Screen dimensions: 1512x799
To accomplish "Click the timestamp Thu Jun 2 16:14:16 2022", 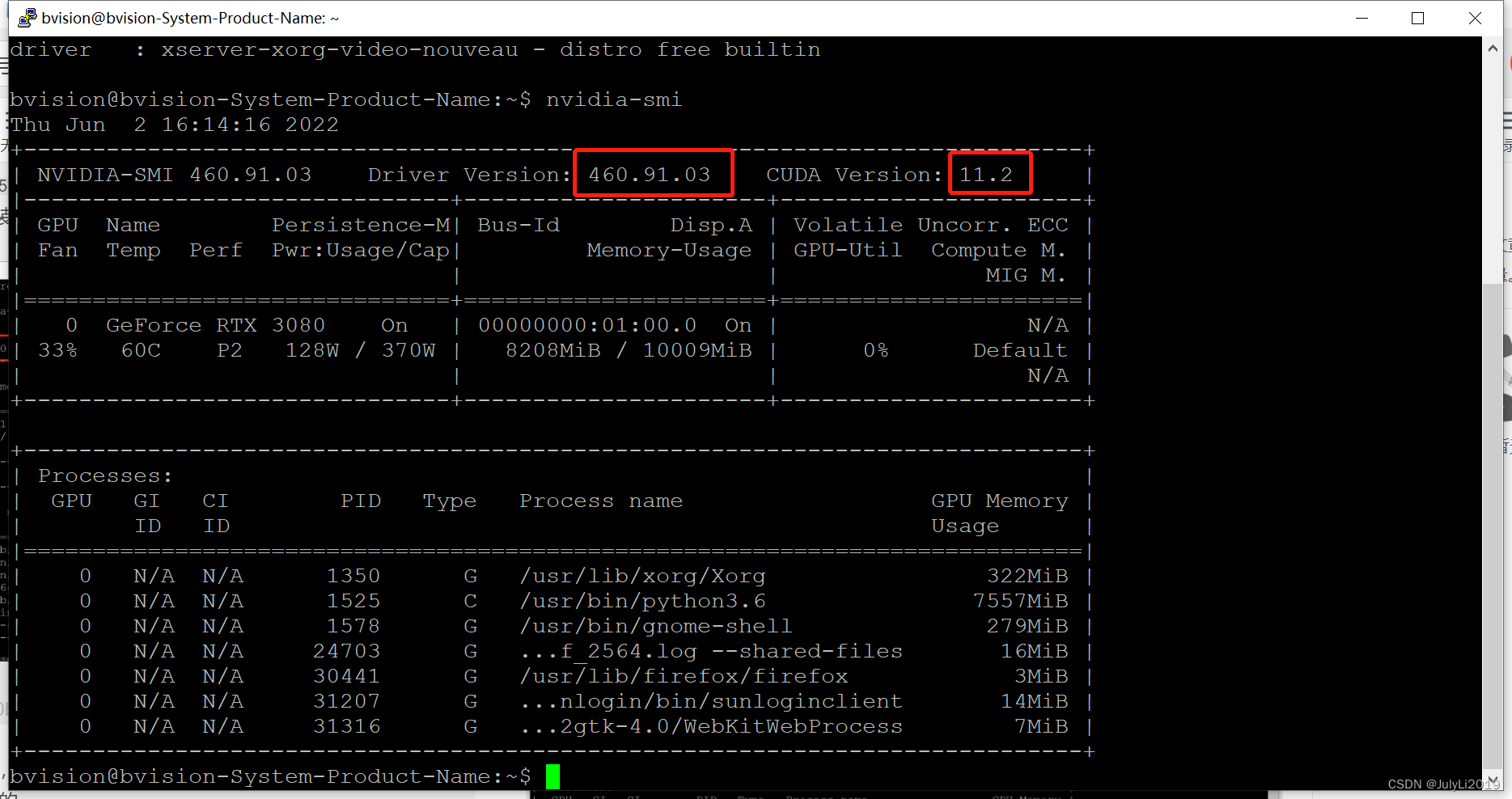I will [174, 125].
